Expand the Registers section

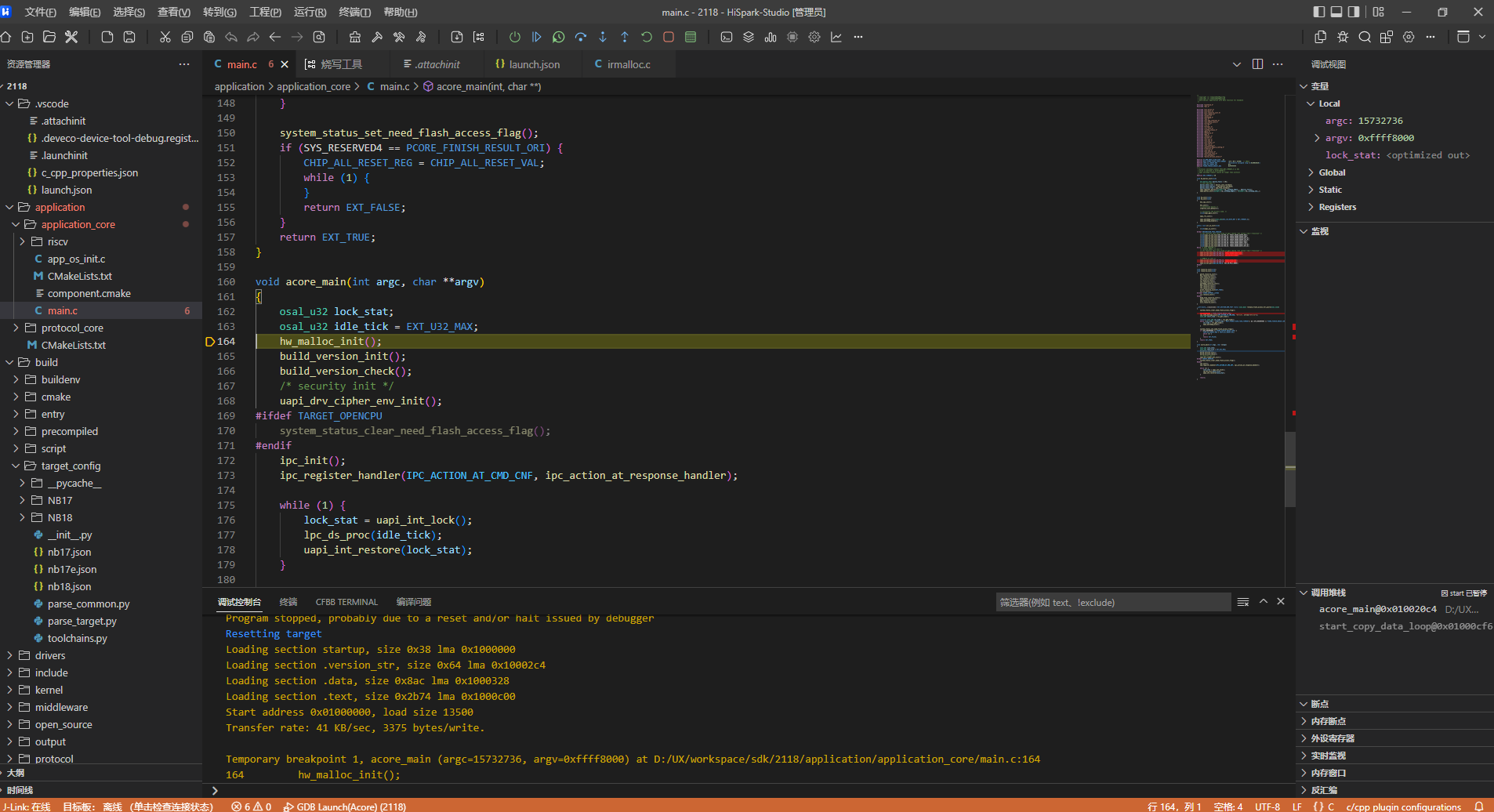(x=1336, y=207)
